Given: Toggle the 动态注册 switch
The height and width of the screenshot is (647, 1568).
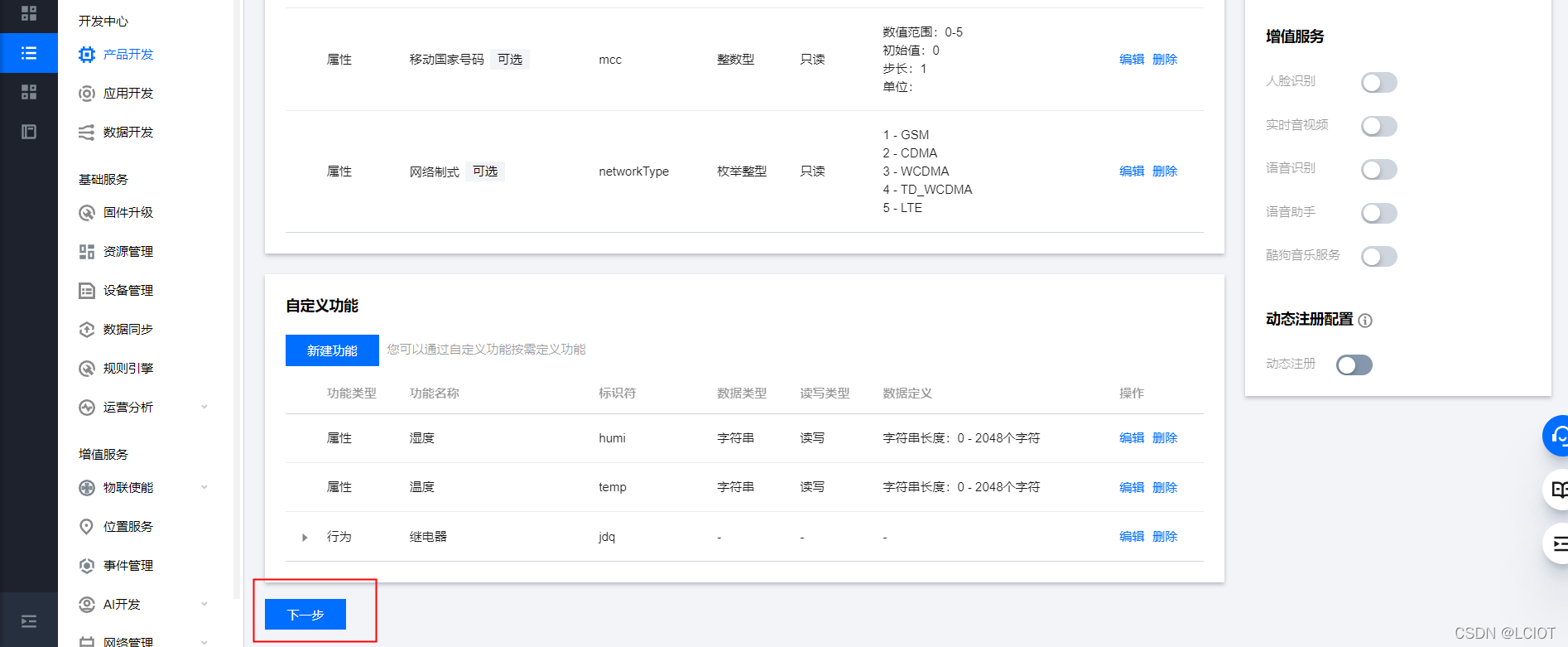Looking at the screenshot, I should 1354,365.
